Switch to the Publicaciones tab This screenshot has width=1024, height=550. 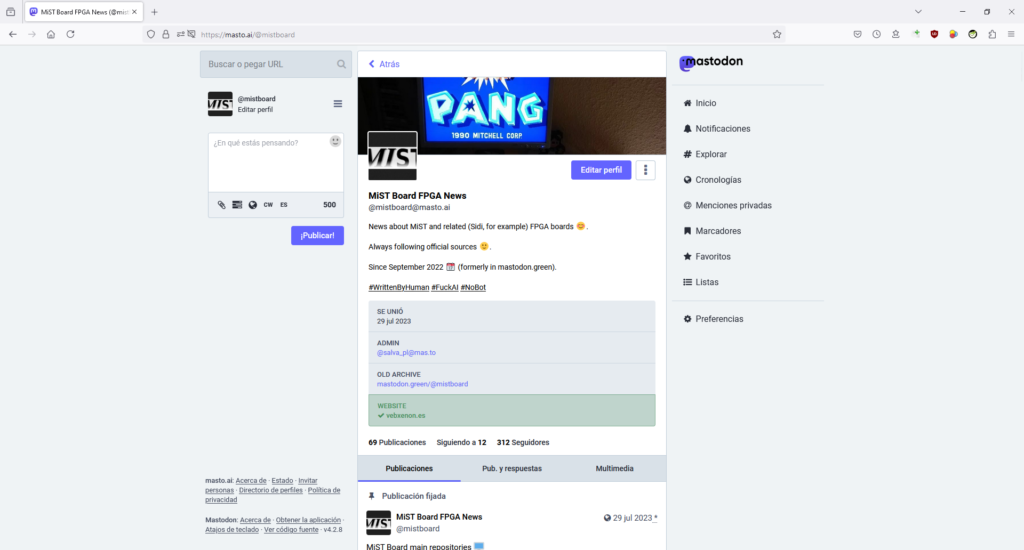pos(409,468)
